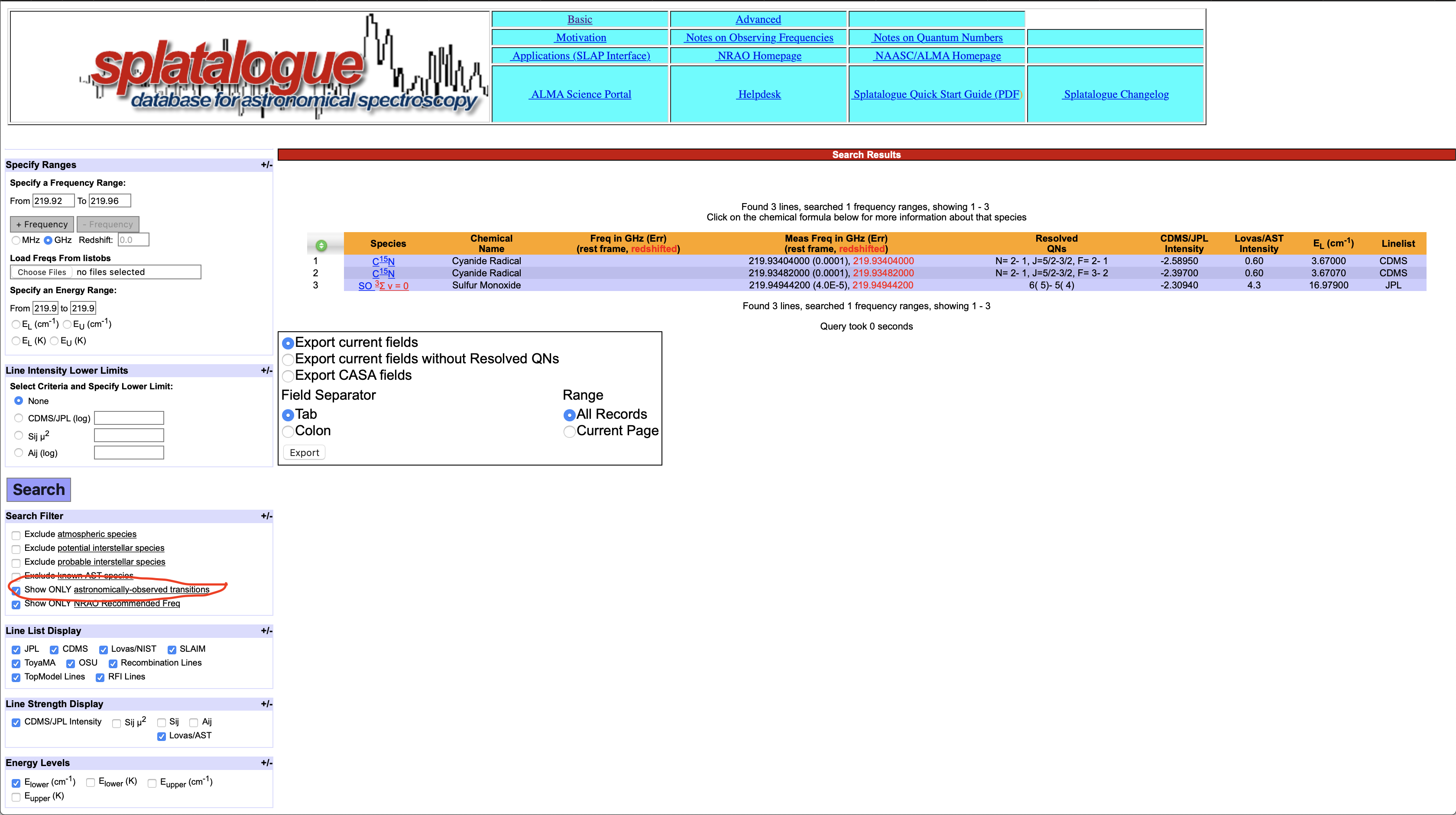Open the Splatalogue Changelog
Image resolution: width=1456 pixels, height=815 pixels.
(x=1116, y=94)
